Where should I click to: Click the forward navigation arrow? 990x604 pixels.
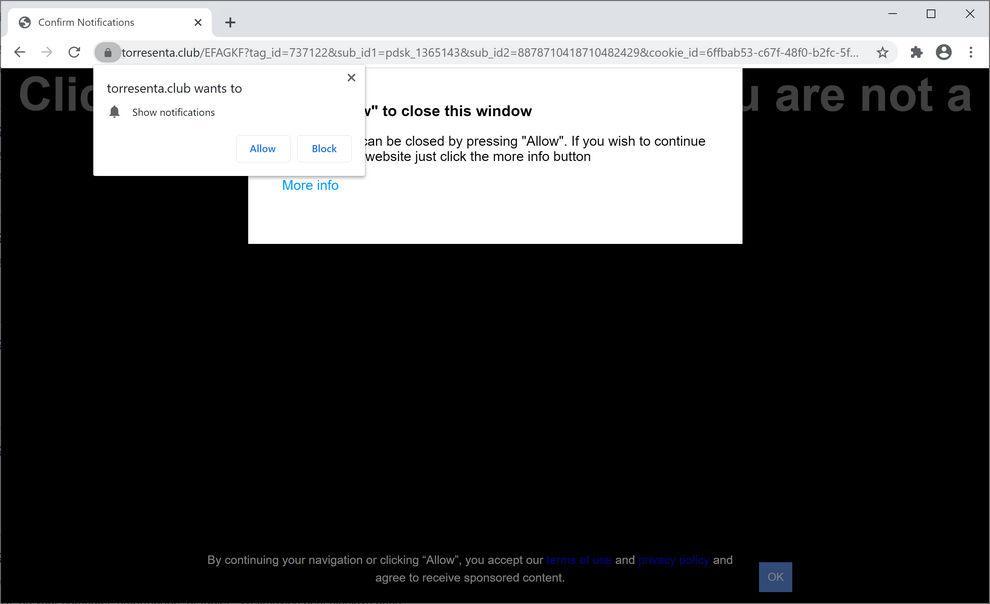(47, 52)
